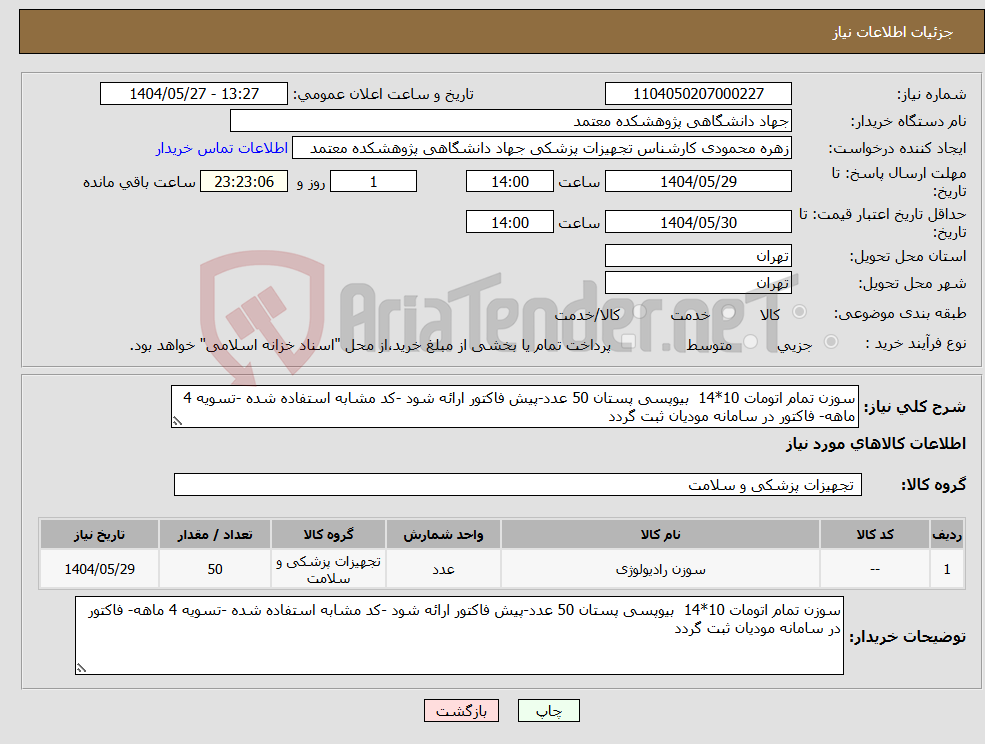The width and height of the screenshot is (985, 744).
Task: Click the announcement date field 1404/05/27 - 13:27
Action: pyautogui.click(x=193, y=94)
